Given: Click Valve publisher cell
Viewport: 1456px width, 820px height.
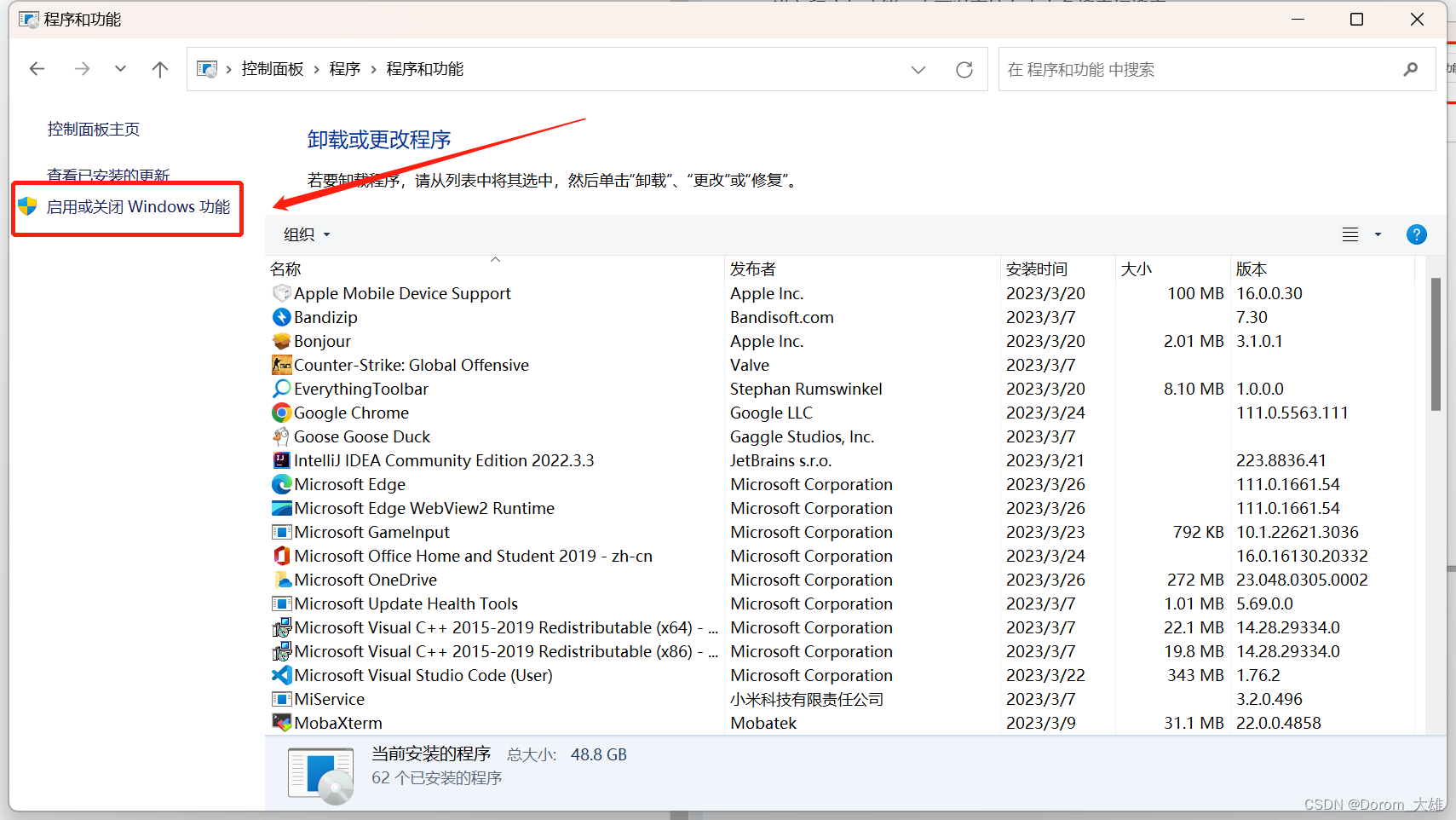Looking at the screenshot, I should point(750,365).
